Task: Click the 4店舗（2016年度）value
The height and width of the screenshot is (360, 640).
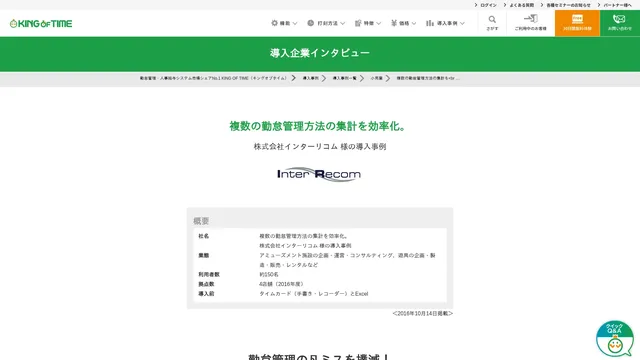Action: (282, 284)
